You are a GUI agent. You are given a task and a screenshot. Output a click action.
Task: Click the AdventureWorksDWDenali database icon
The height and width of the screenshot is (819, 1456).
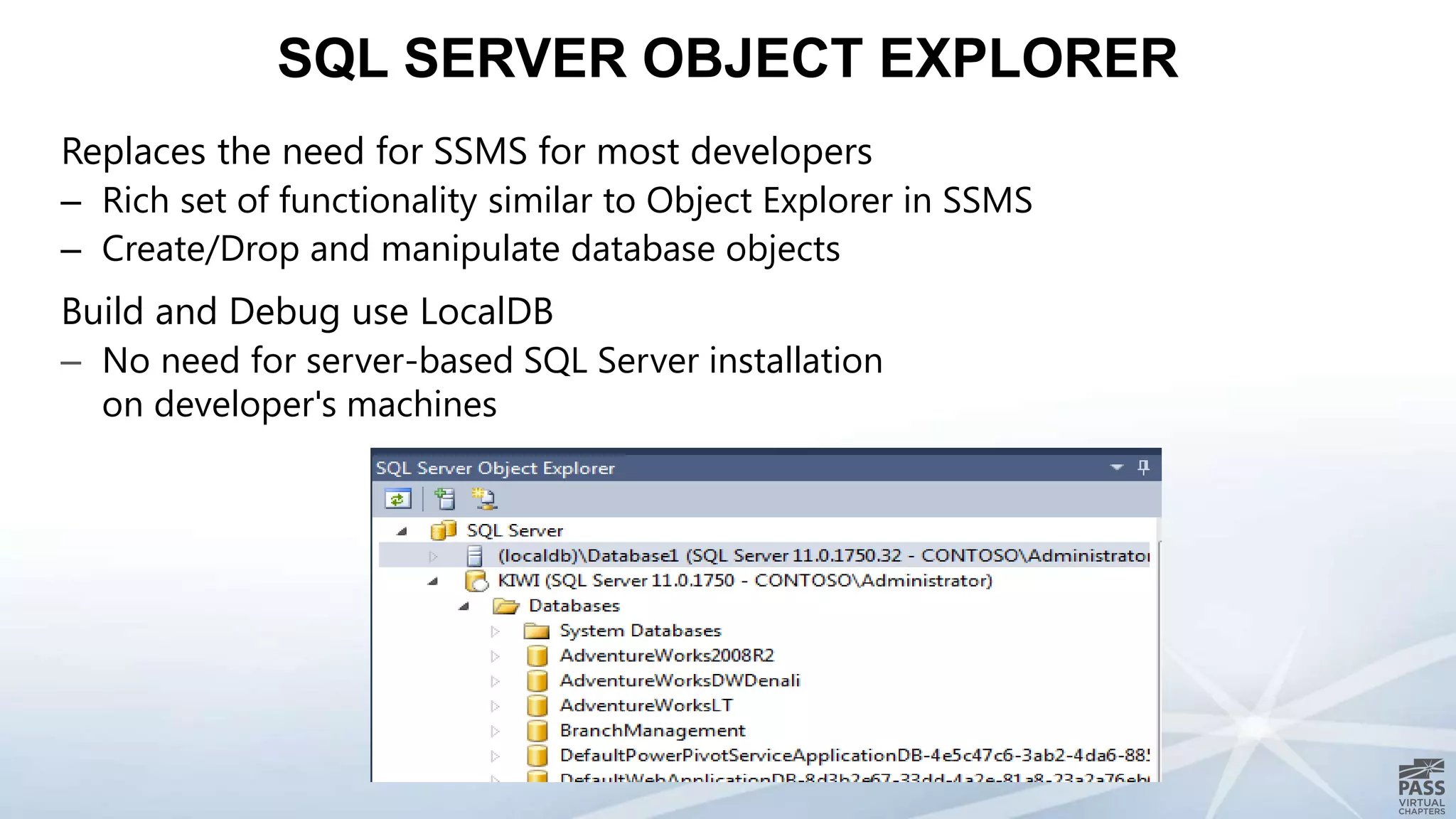(537, 680)
